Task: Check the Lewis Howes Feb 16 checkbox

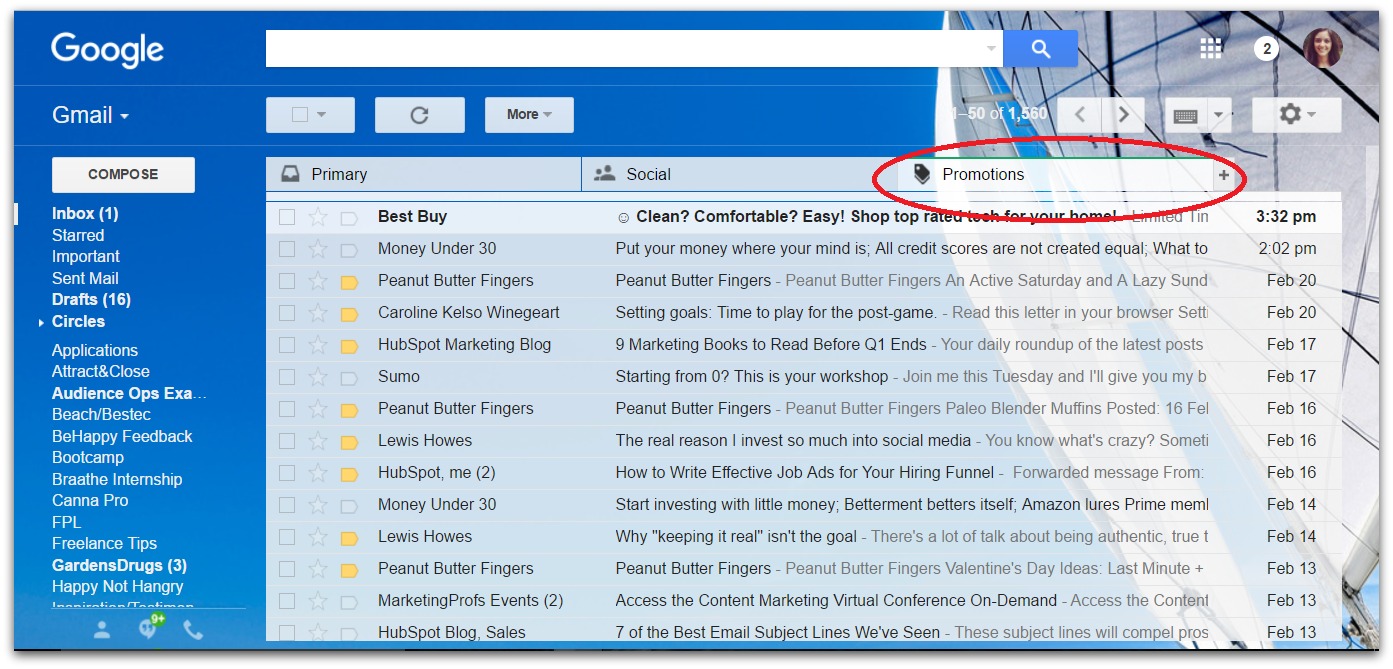Action: tap(287, 441)
